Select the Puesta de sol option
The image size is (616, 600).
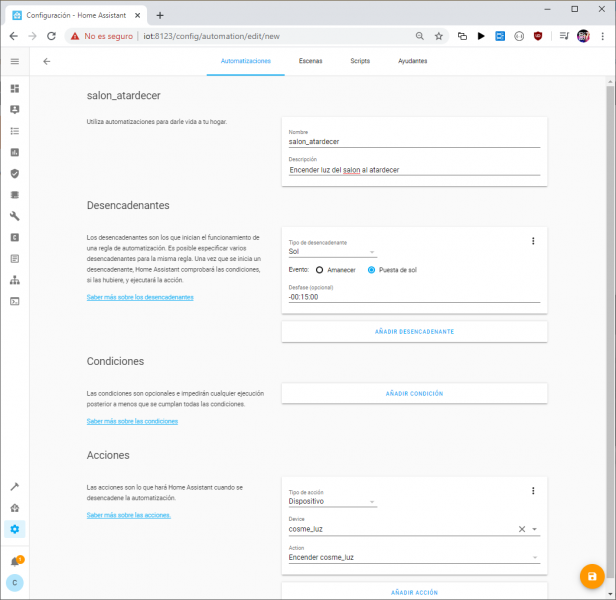point(372,269)
